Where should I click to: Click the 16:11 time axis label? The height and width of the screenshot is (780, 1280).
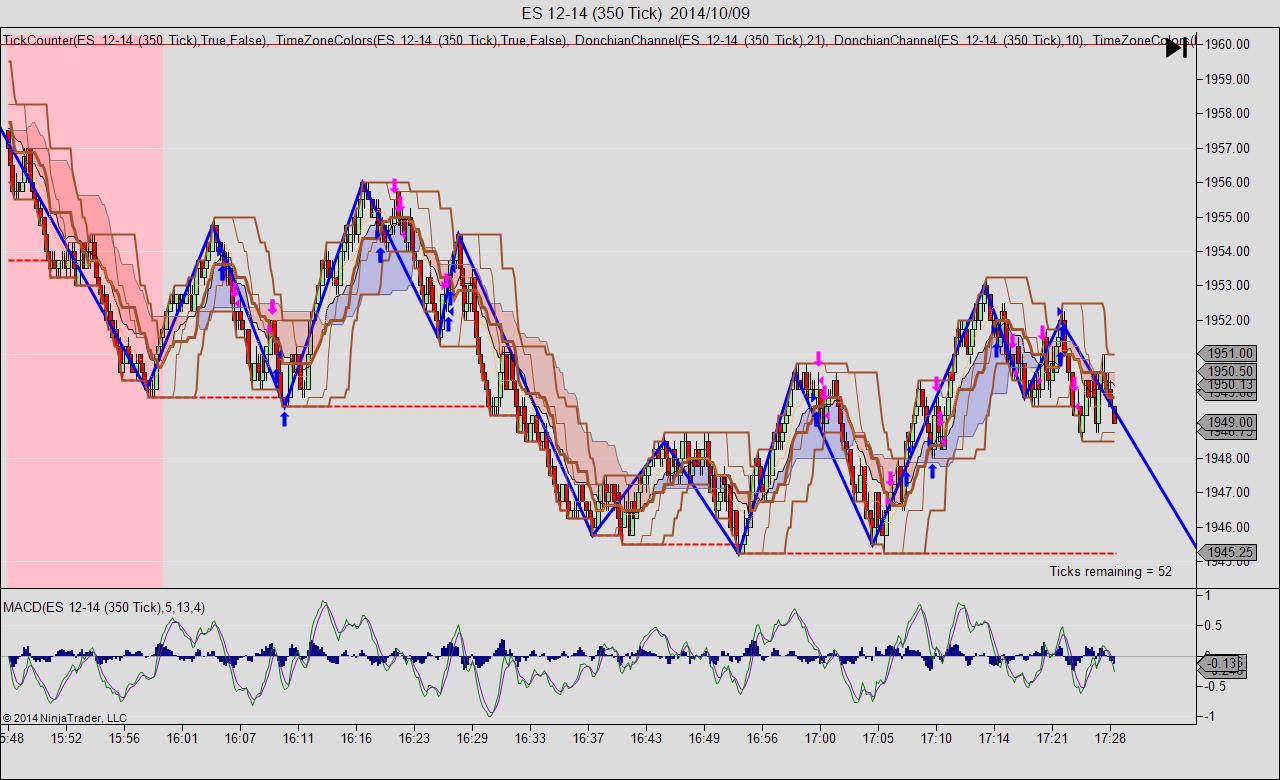298,738
